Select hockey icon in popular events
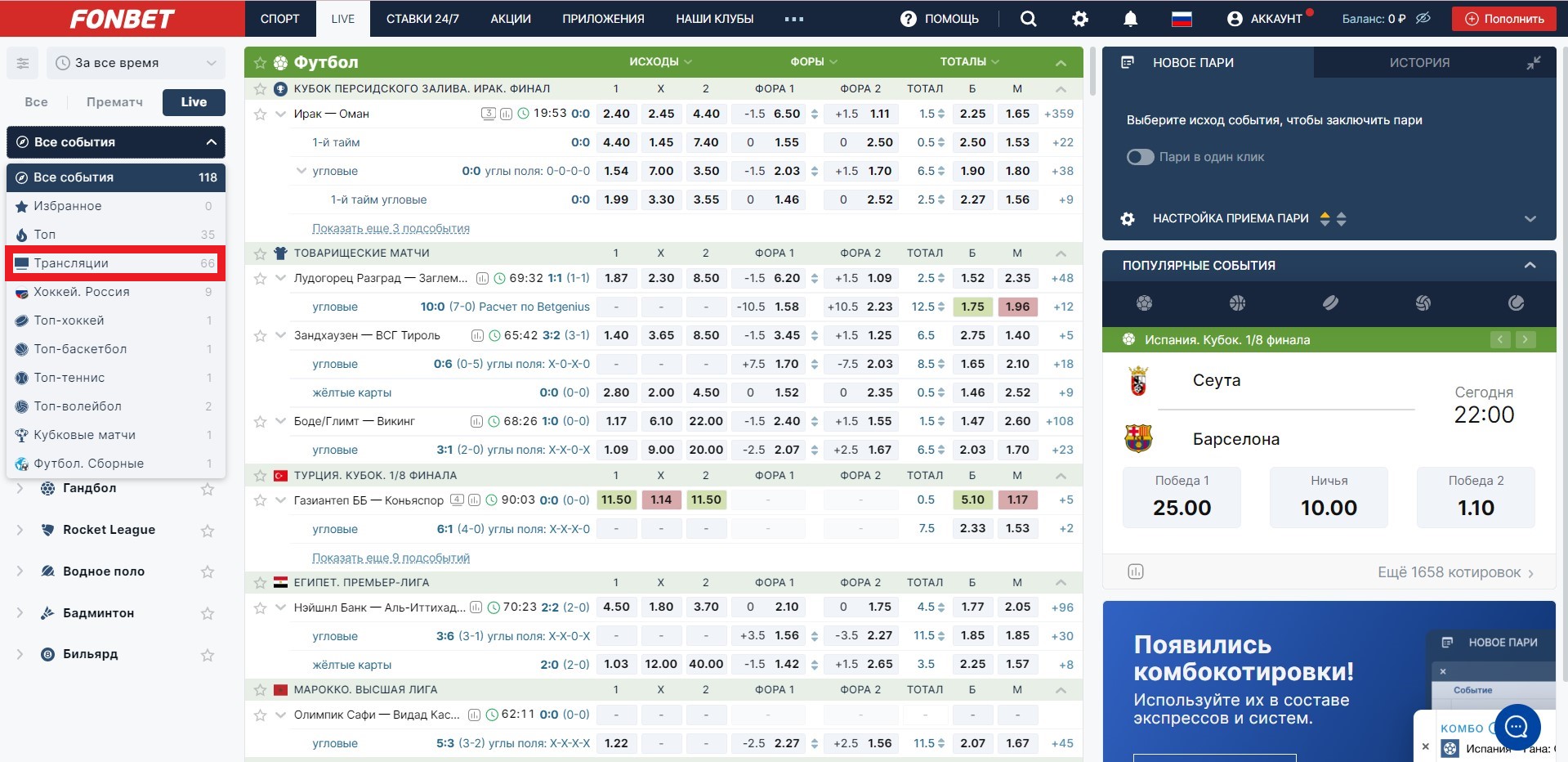 [1330, 303]
